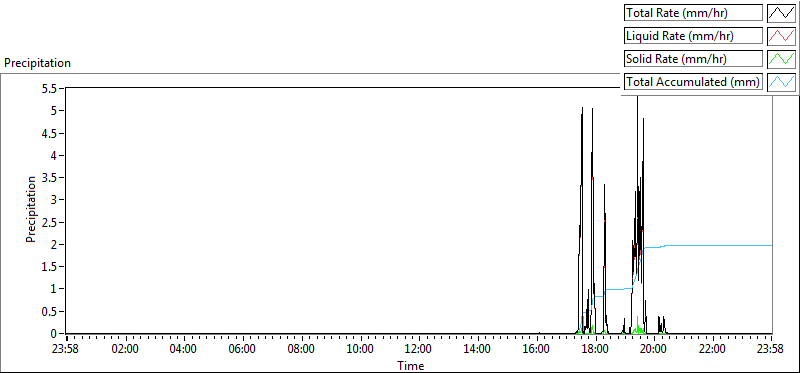Click the 23:58 start time axis label
This screenshot has width=800, height=373.
coord(66,350)
